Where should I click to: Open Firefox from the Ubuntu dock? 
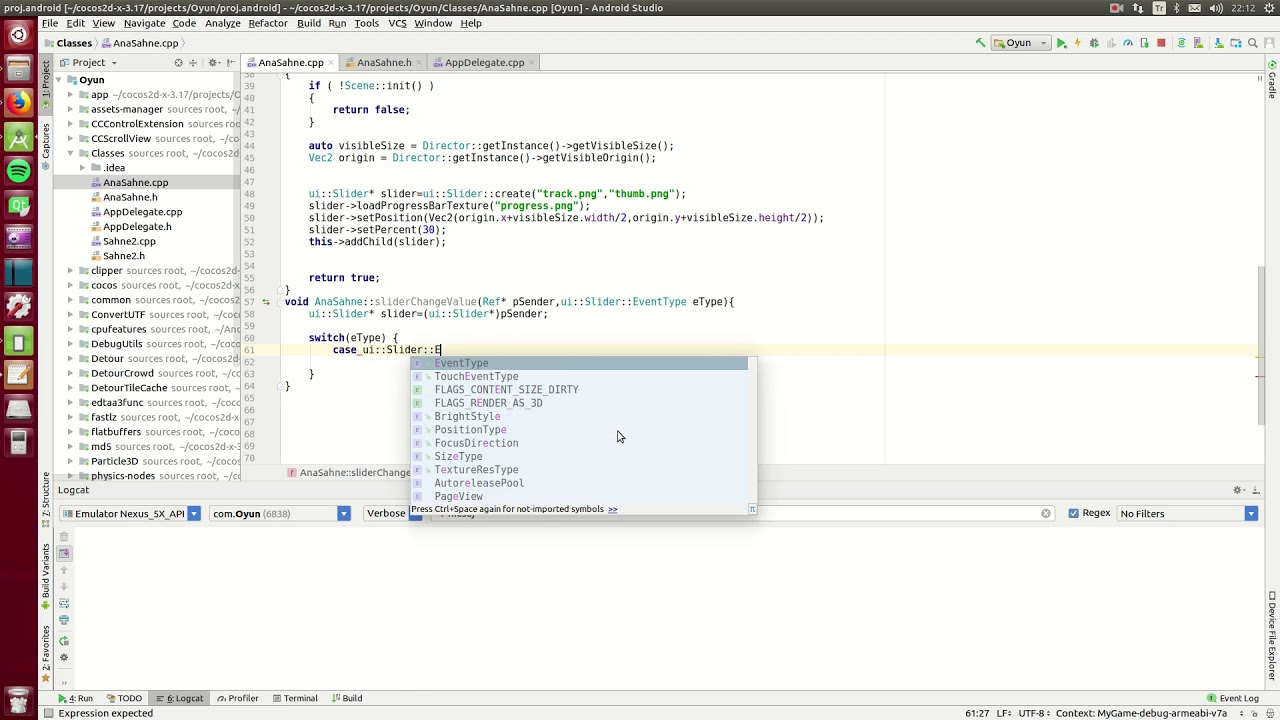pos(18,104)
